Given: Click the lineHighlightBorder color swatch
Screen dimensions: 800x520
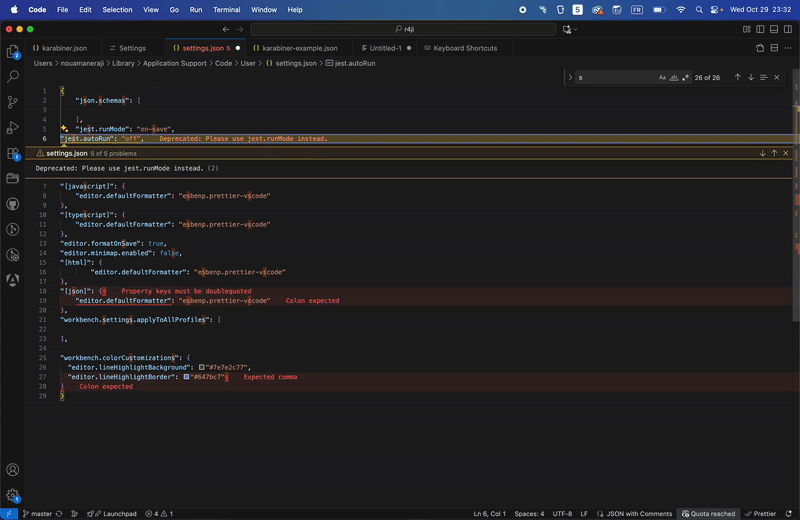Looking at the screenshot, I should pos(186,377).
